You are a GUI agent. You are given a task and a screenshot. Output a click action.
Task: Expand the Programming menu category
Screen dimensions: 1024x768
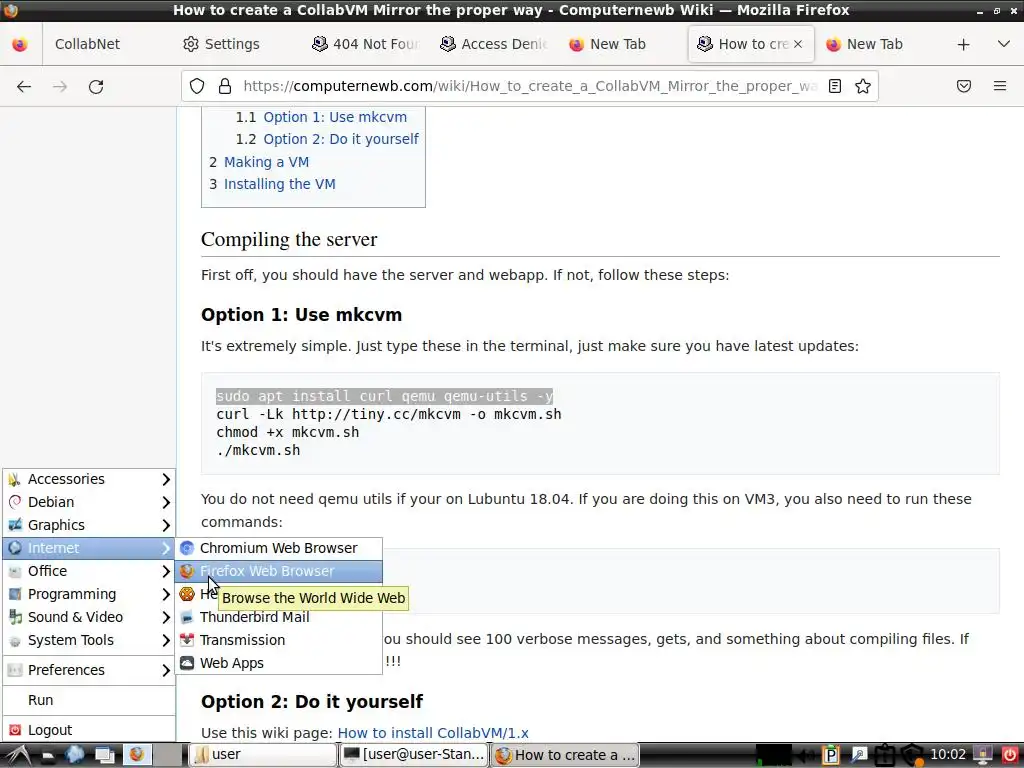pos(89,594)
